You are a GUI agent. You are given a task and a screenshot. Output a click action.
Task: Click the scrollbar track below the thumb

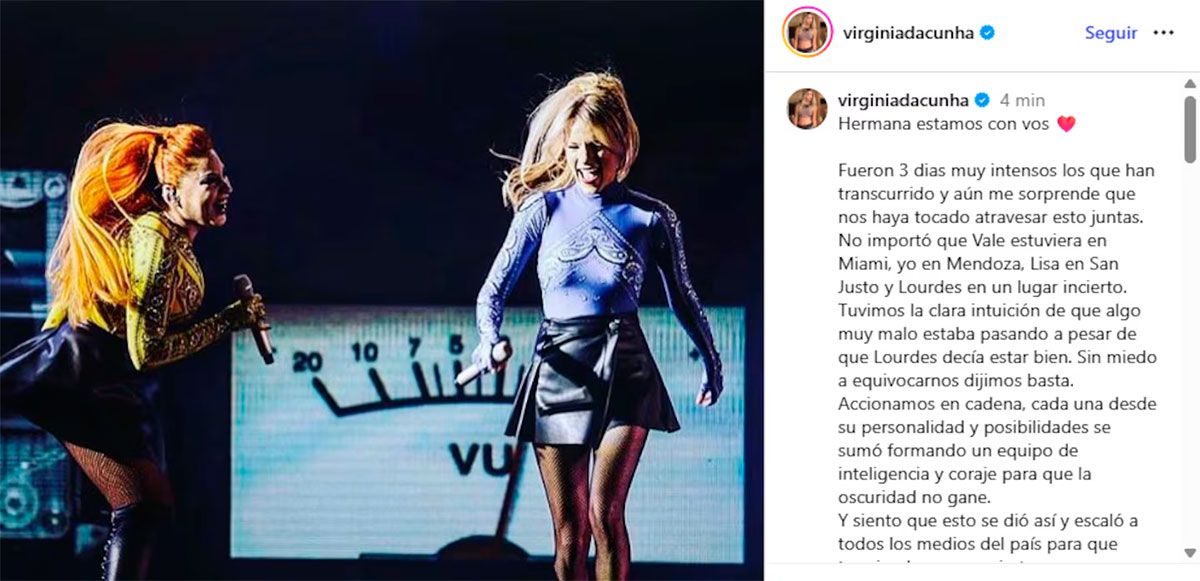(1190, 370)
